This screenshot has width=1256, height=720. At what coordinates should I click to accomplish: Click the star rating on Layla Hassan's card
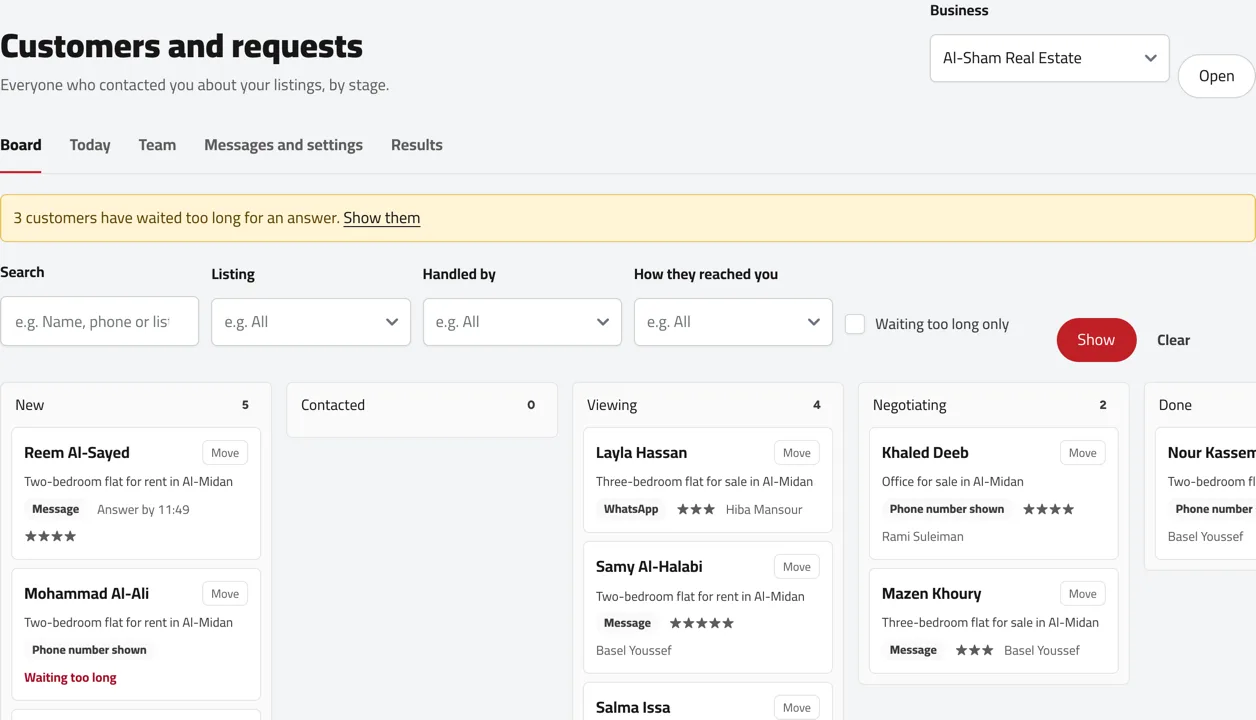[696, 509]
